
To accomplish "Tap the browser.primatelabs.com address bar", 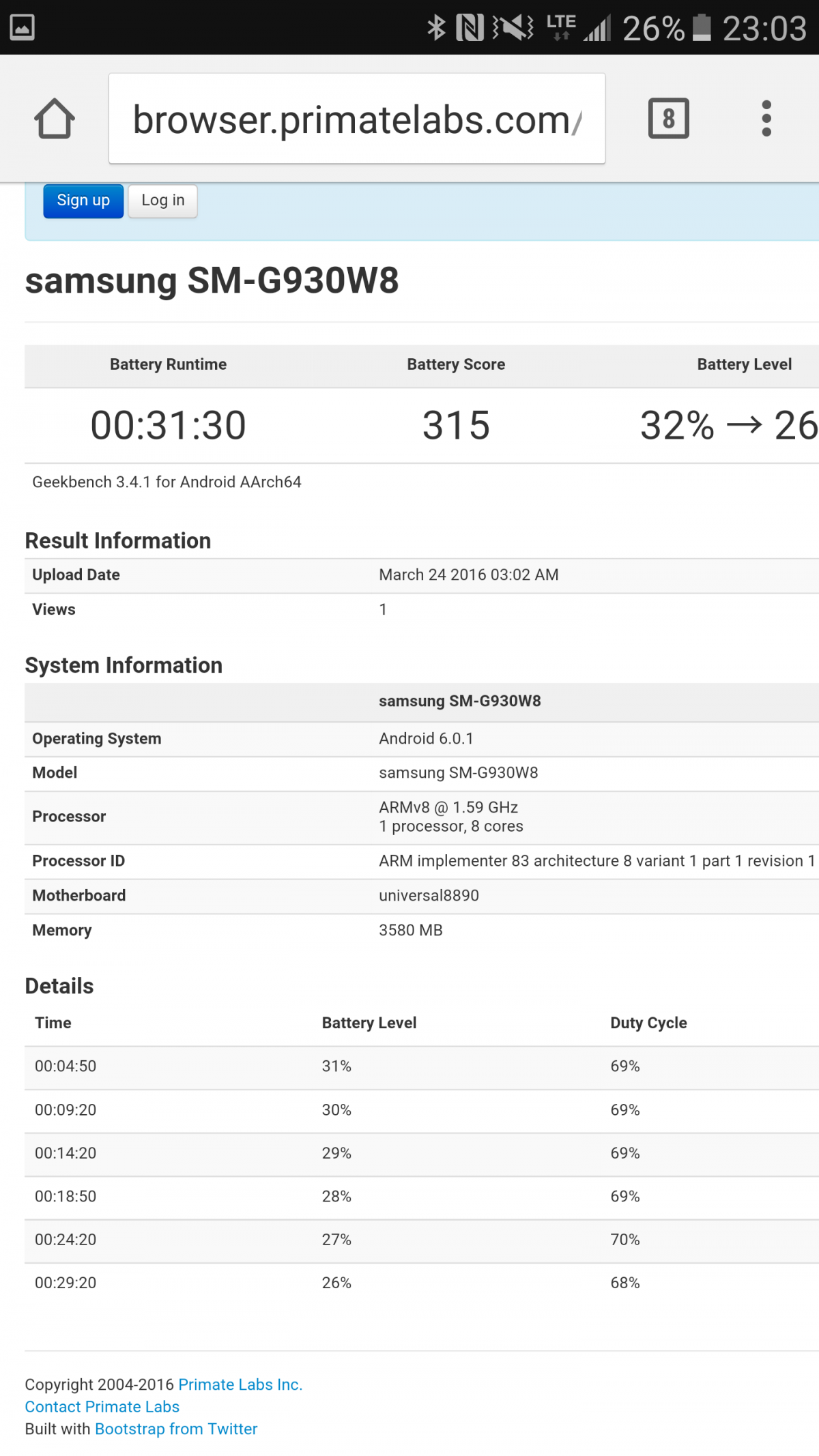I will (356, 119).
